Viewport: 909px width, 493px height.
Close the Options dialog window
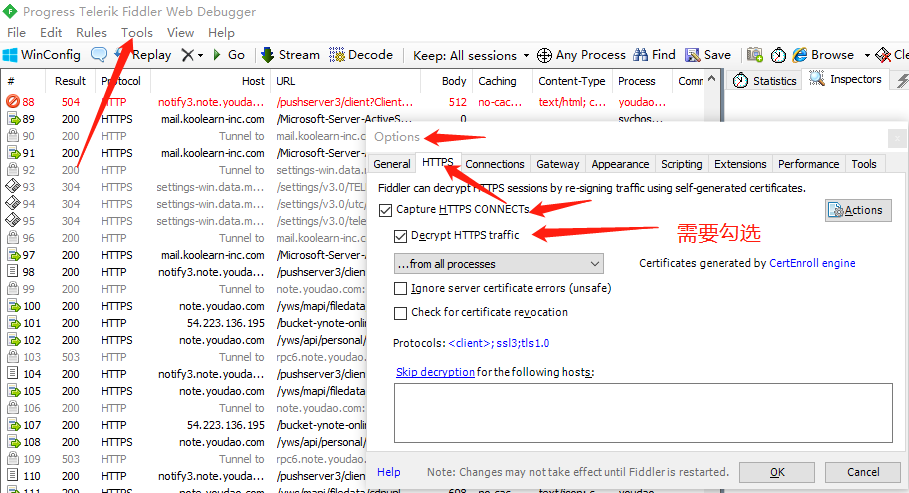pyautogui.click(x=896, y=138)
